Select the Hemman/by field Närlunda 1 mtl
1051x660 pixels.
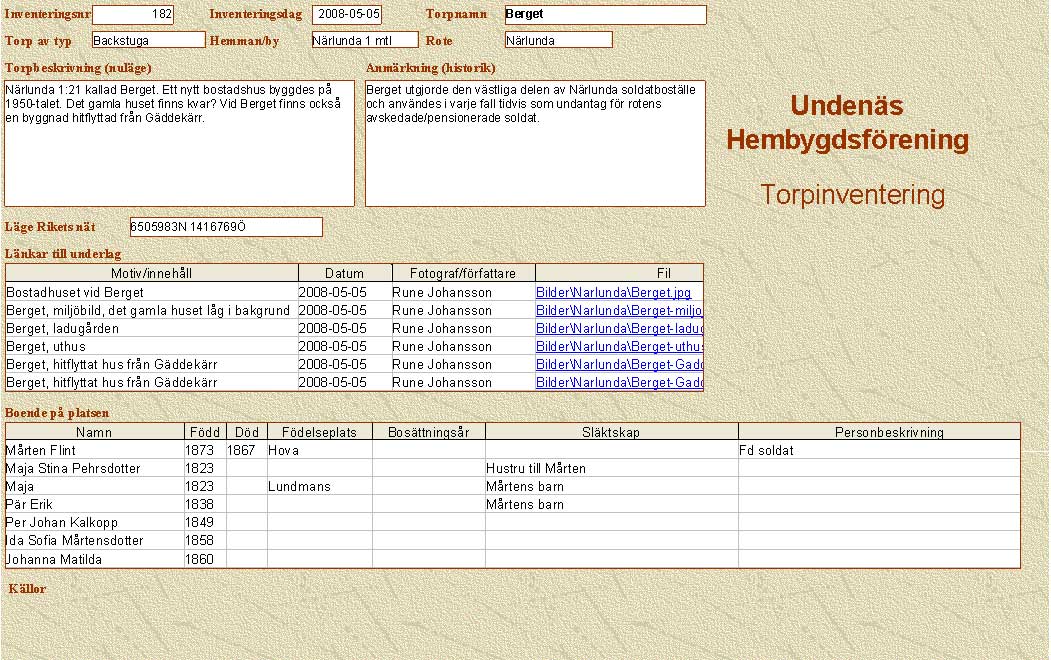tap(364, 40)
